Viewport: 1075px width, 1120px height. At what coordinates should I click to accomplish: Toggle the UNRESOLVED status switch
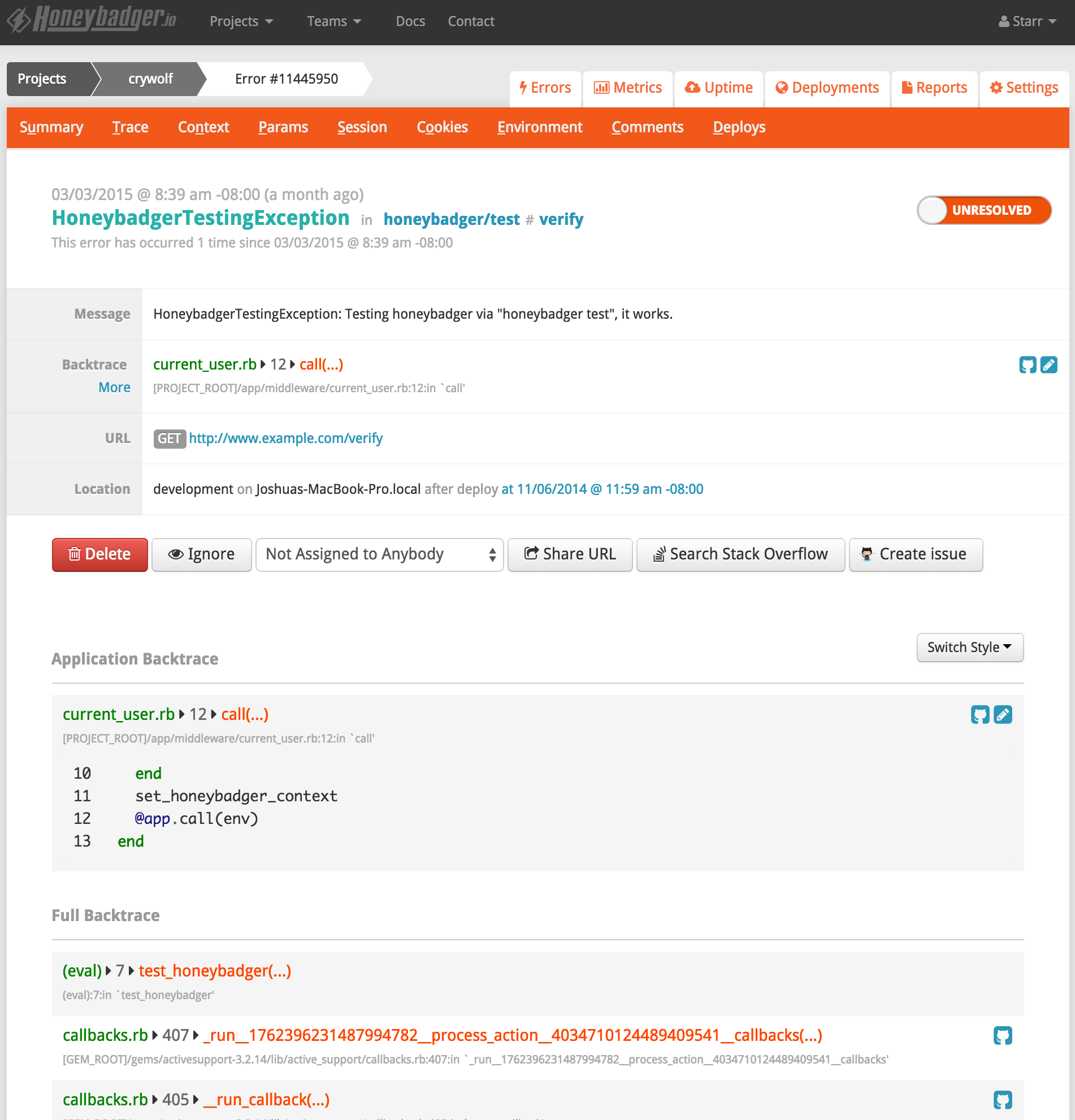point(983,210)
